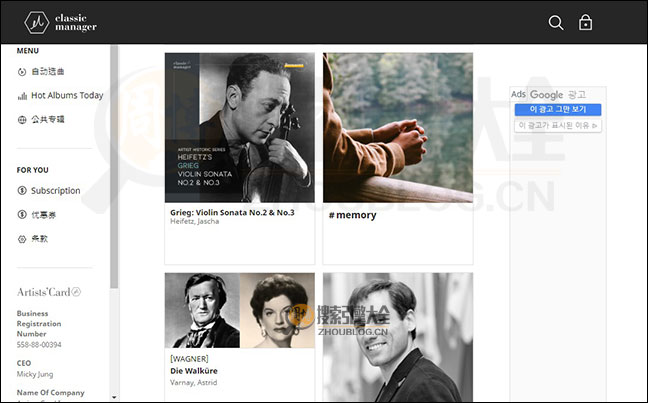
Task: Open Grieg: Violin Sonata No.2 & No.3 title
Action: (x=232, y=212)
